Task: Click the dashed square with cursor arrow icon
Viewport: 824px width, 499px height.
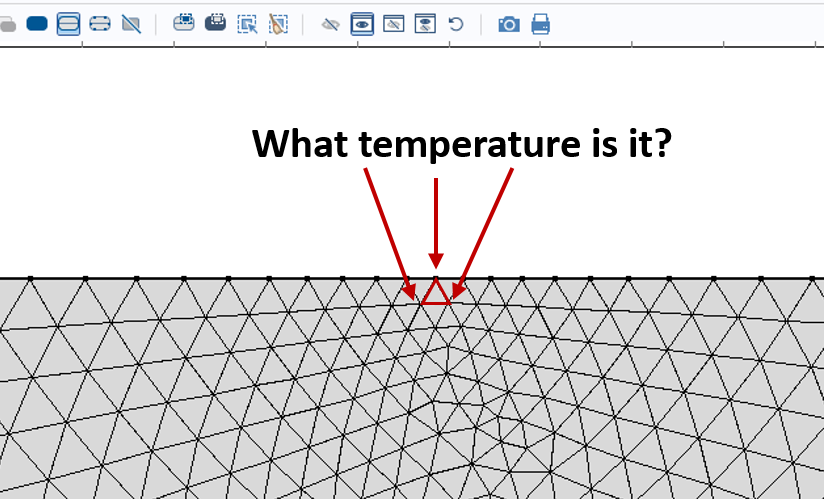Action: click(x=247, y=24)
